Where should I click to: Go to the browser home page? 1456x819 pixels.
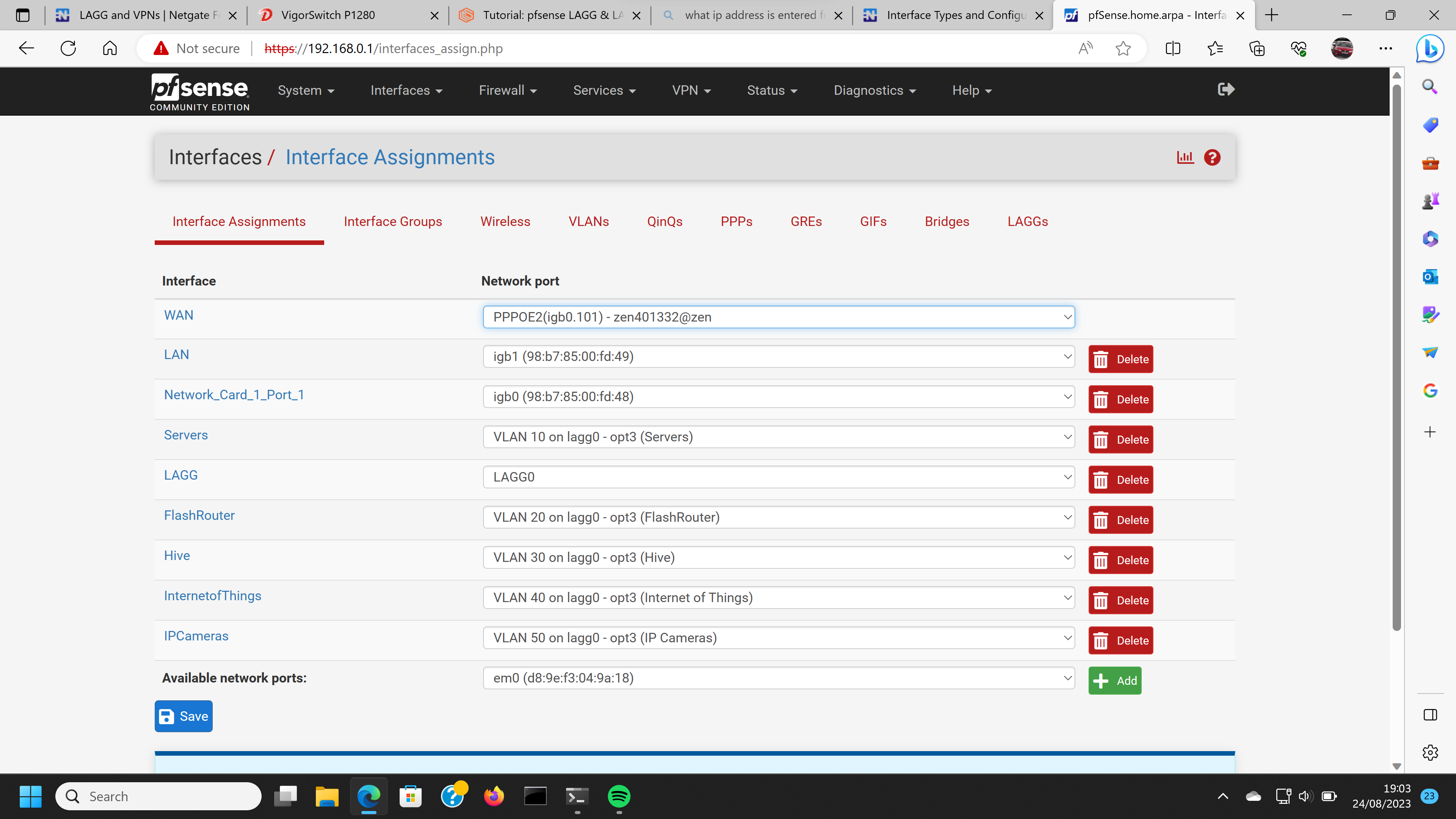coord(110,49)
